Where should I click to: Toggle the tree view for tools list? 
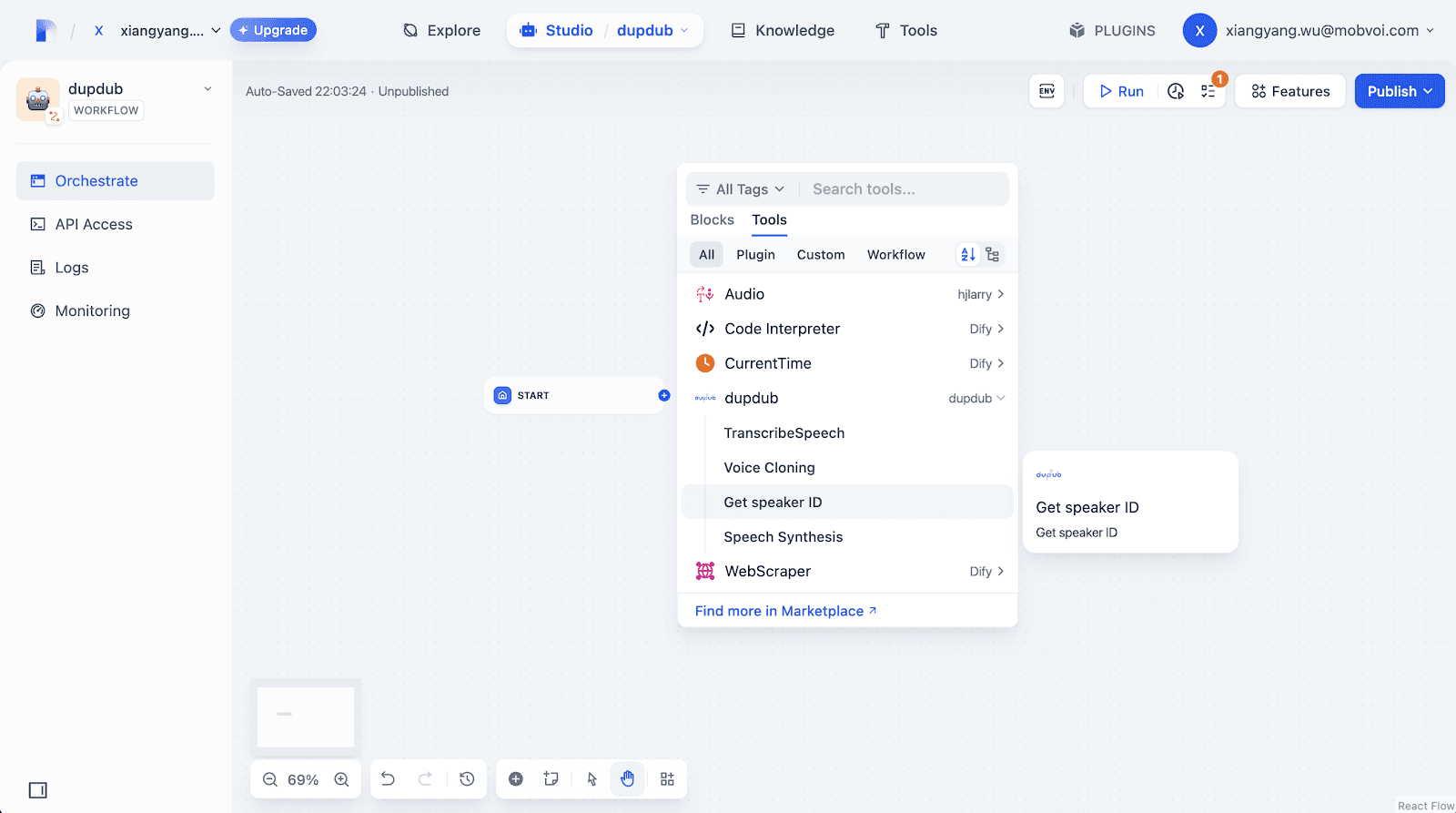click(x=993, y=255)
